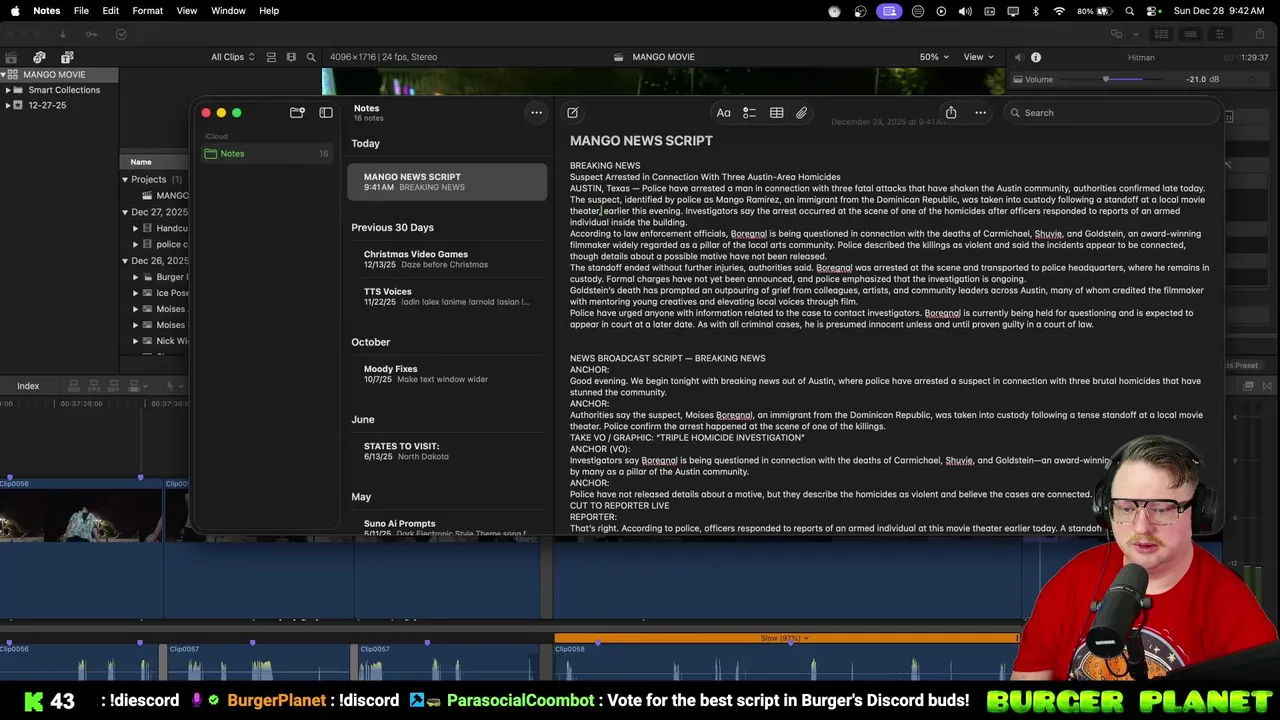The width and height of the screenshot is (1280, 720).
Task: Compose a new note
Action: pos(572,113)
